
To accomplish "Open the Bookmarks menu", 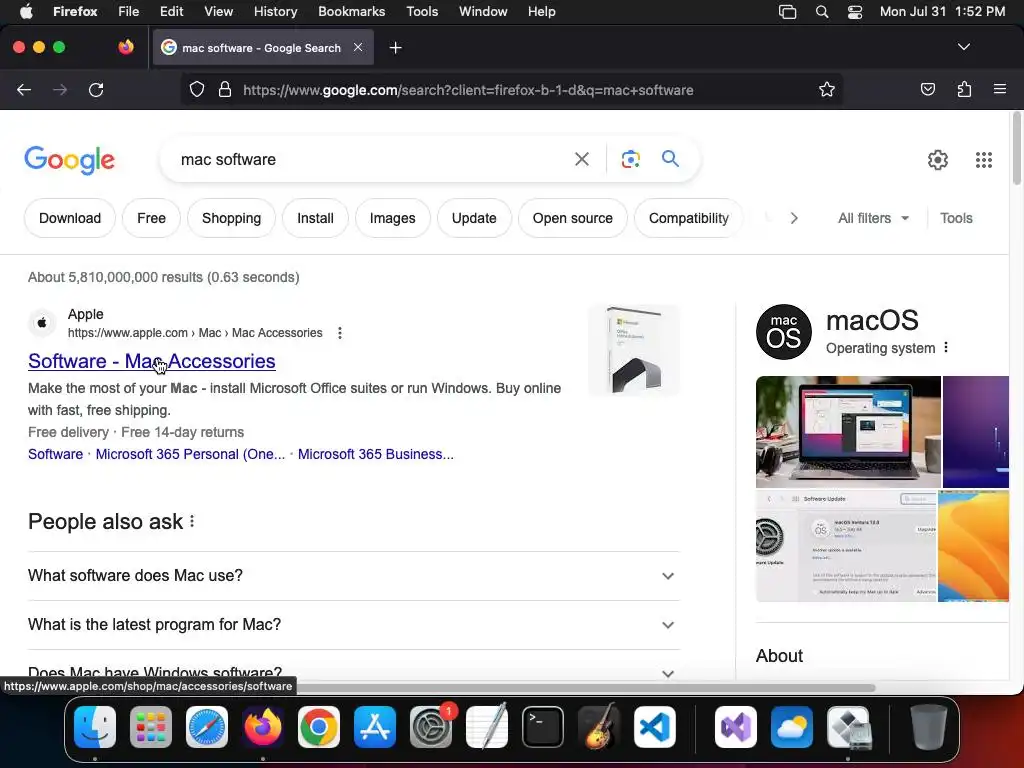I will click(x=351, y=12).
